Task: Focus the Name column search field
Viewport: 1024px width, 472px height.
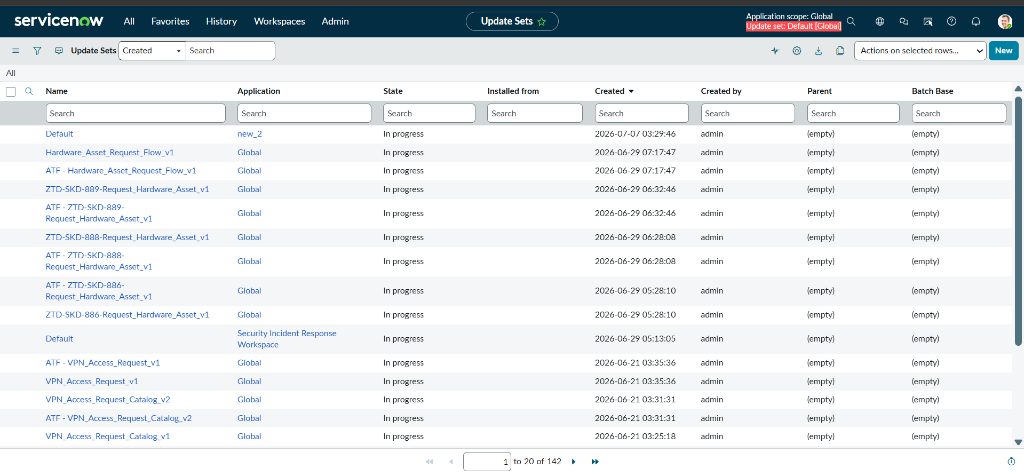Action: point(136,113)
